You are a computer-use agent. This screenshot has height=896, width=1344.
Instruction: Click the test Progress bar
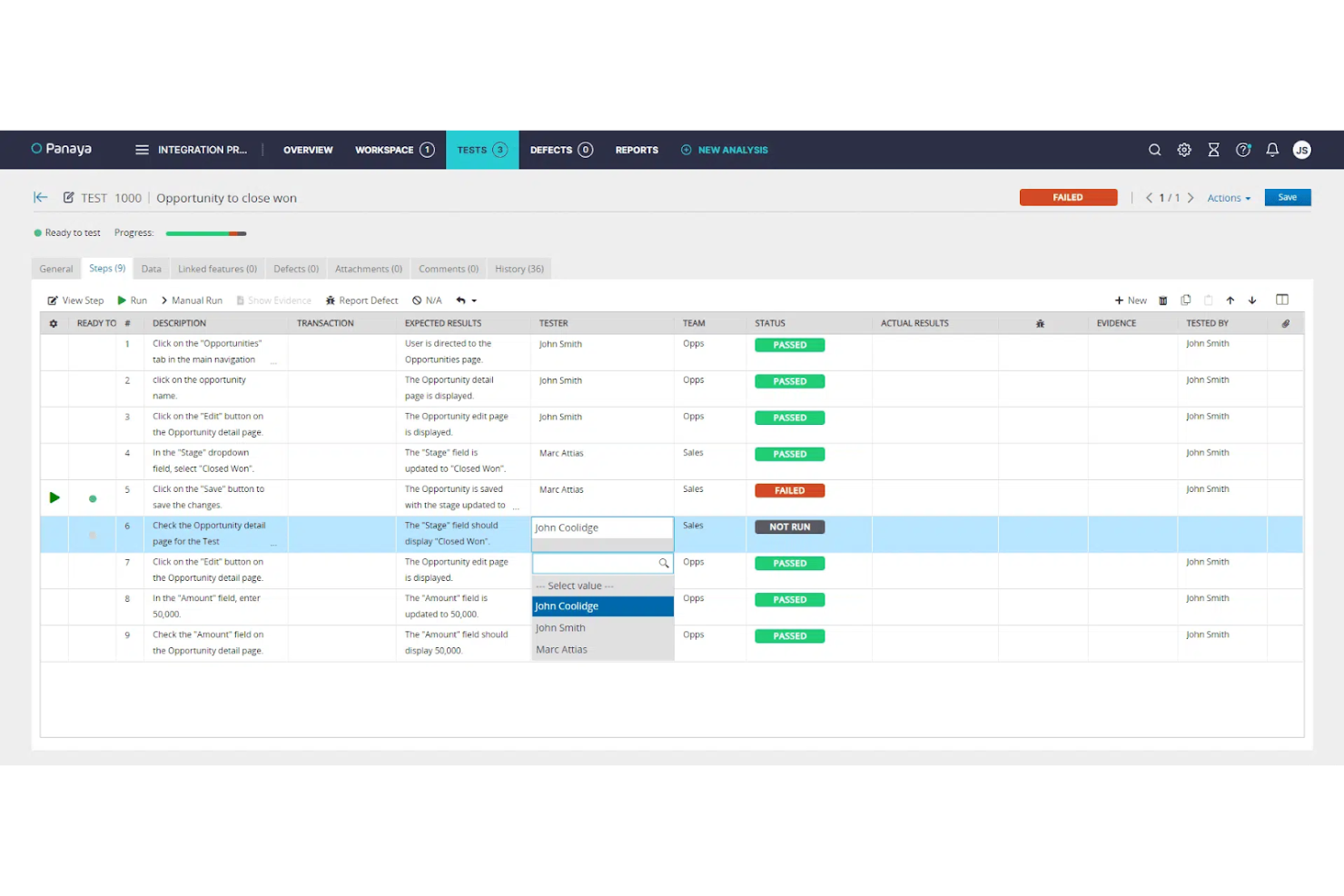[x=205, y=232]
